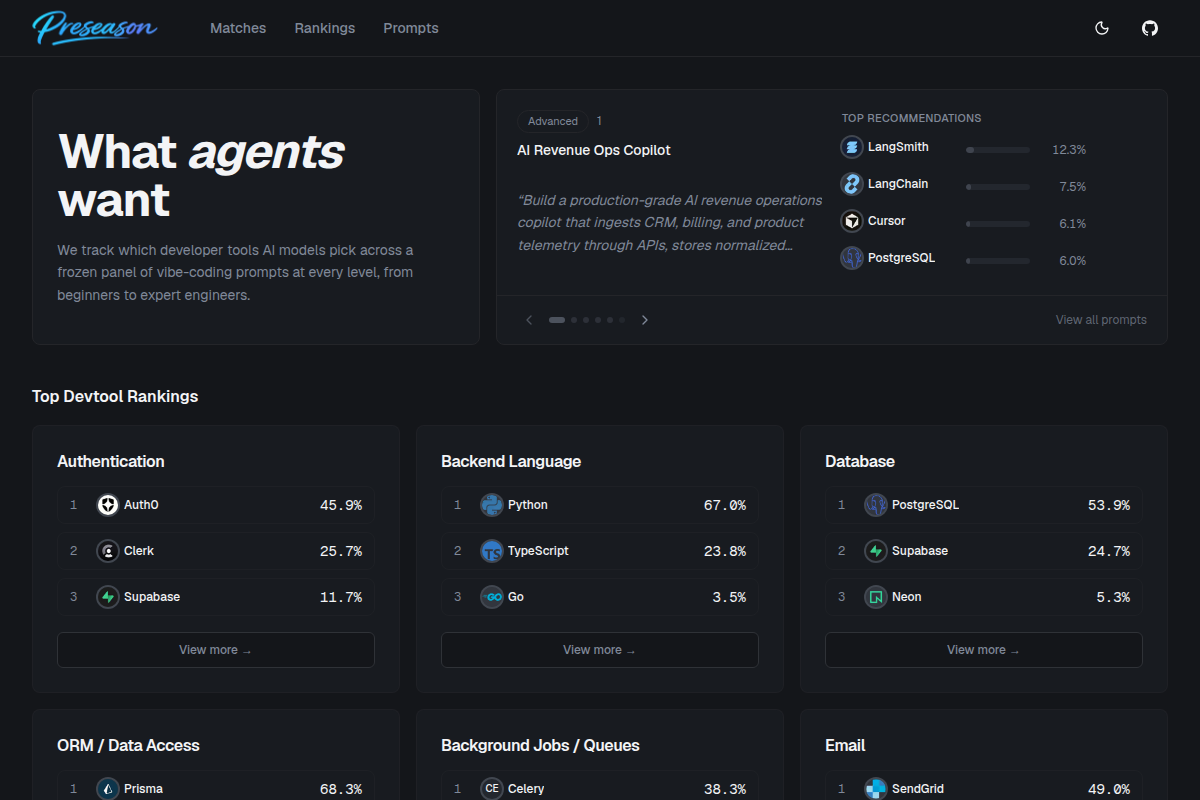Click the Database card heading
The height and width of the screenshot is (800, 1200).
(x=860, y=461)
